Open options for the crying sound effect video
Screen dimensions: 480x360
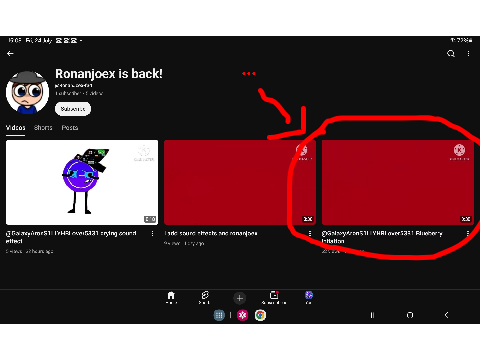(x=152, y=234)
